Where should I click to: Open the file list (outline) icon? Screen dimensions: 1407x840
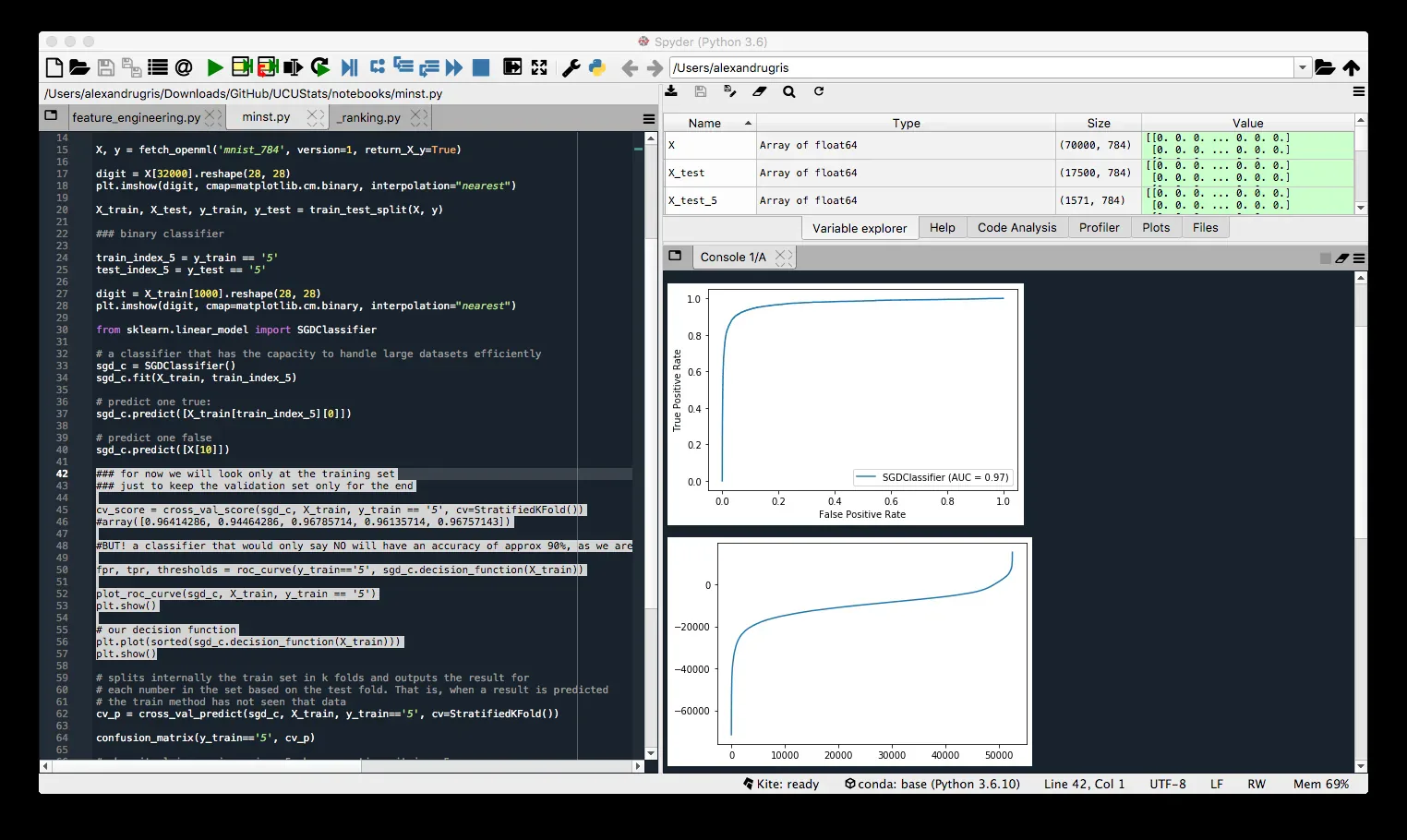pos(158,67)
